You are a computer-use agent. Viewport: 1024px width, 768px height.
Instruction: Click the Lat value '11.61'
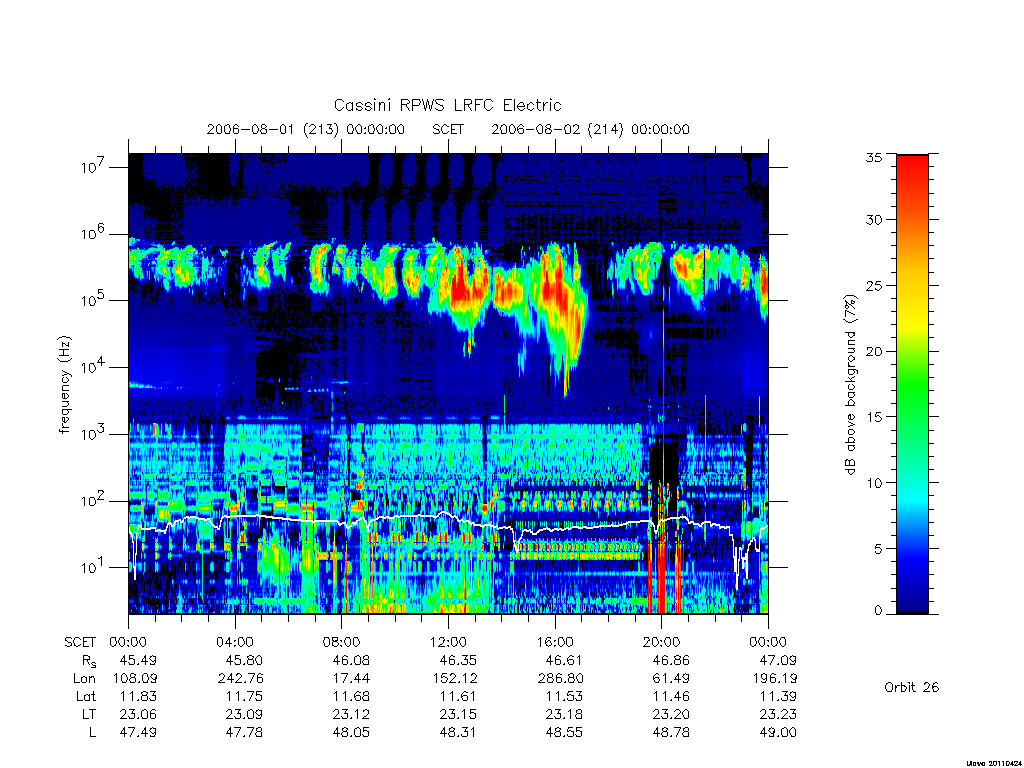(458, 696)
